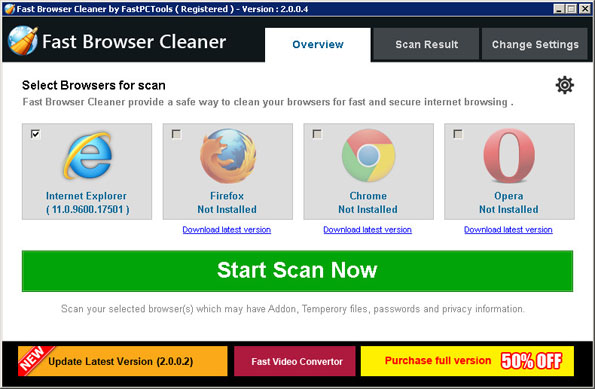Click the Internet Explorer version text
The height and width of the screenshot is (389, 595).
88,209
